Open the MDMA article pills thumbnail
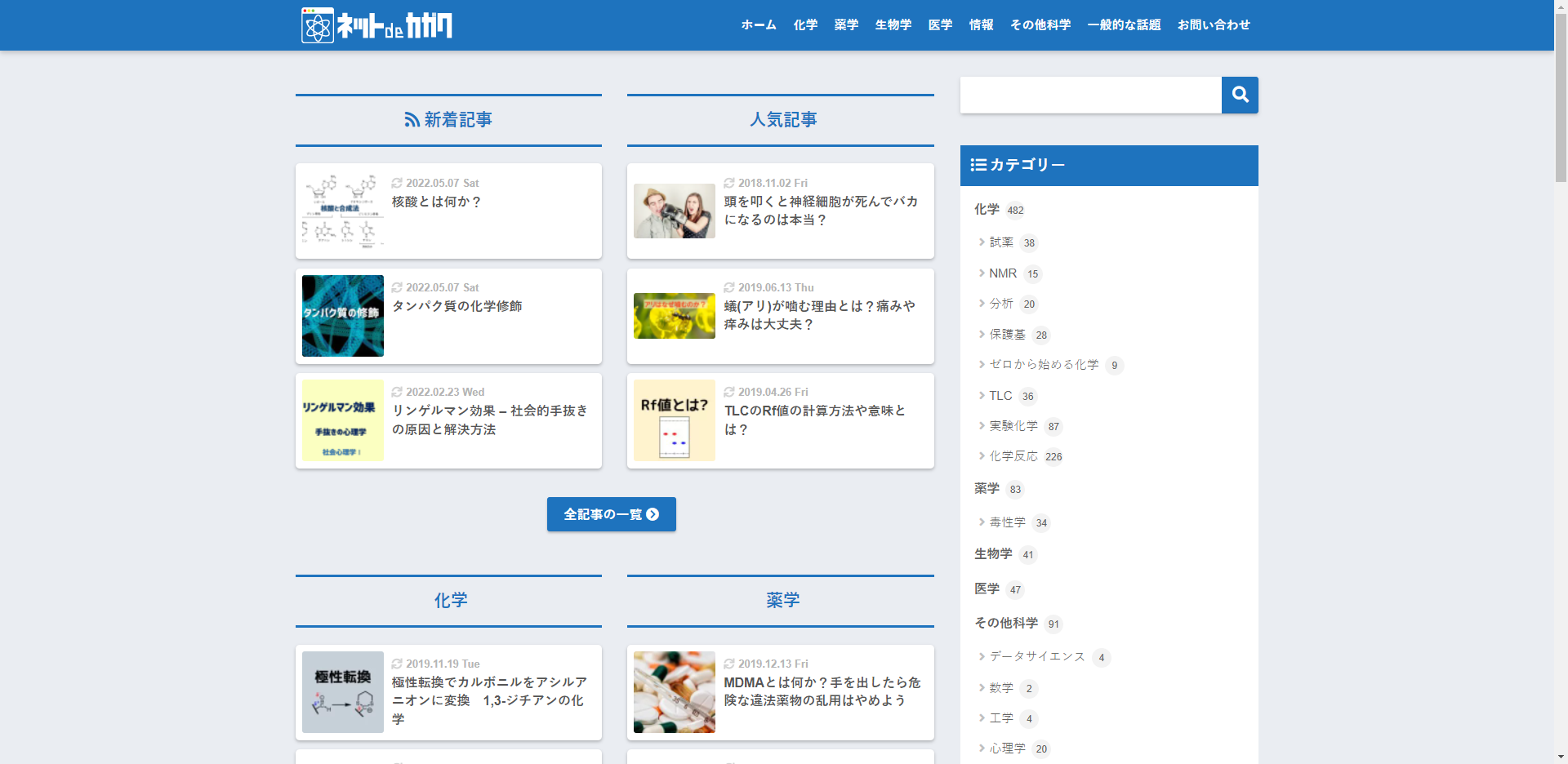 674,692
